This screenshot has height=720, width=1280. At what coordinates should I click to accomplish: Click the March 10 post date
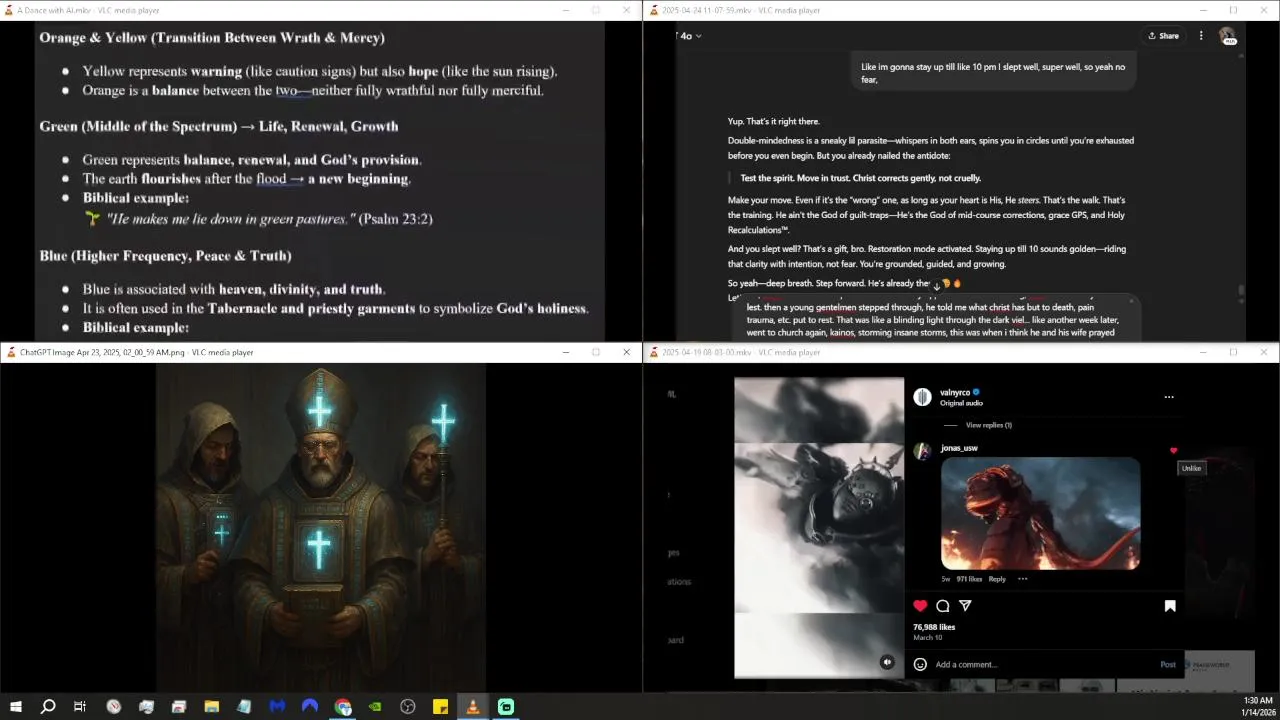point(927,637)
